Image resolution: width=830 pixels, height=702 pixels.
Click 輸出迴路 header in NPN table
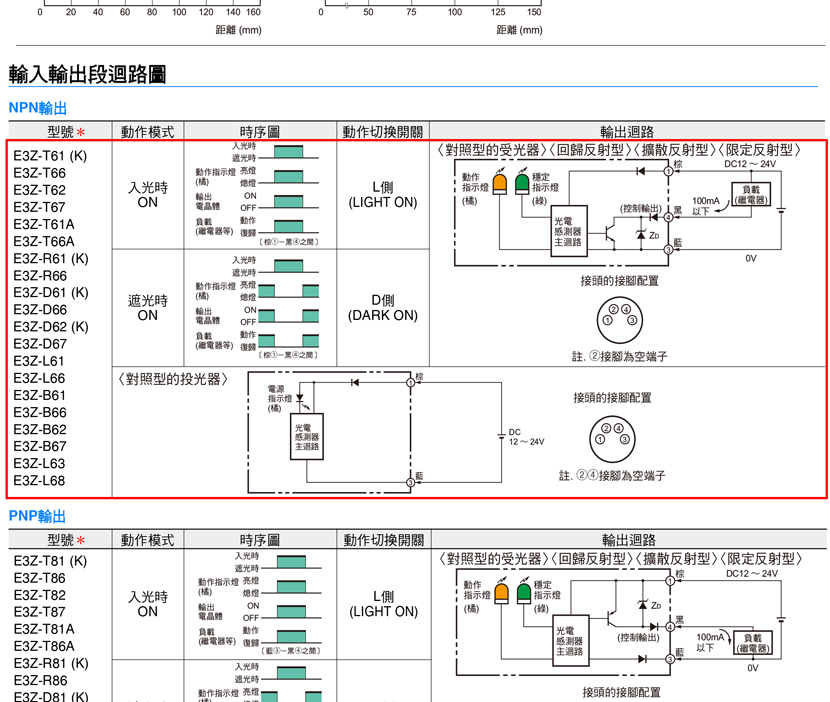627,132
